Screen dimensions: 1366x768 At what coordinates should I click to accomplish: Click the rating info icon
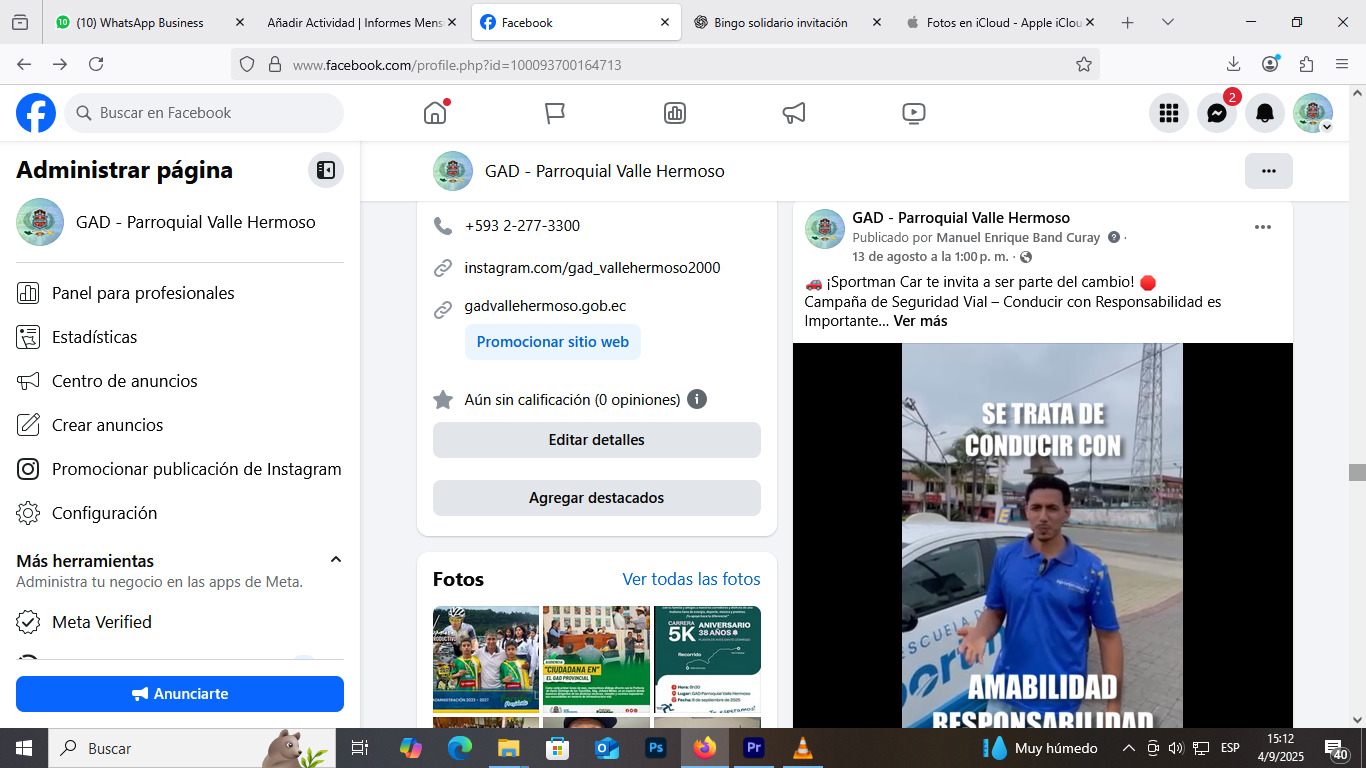click(697, 399)
